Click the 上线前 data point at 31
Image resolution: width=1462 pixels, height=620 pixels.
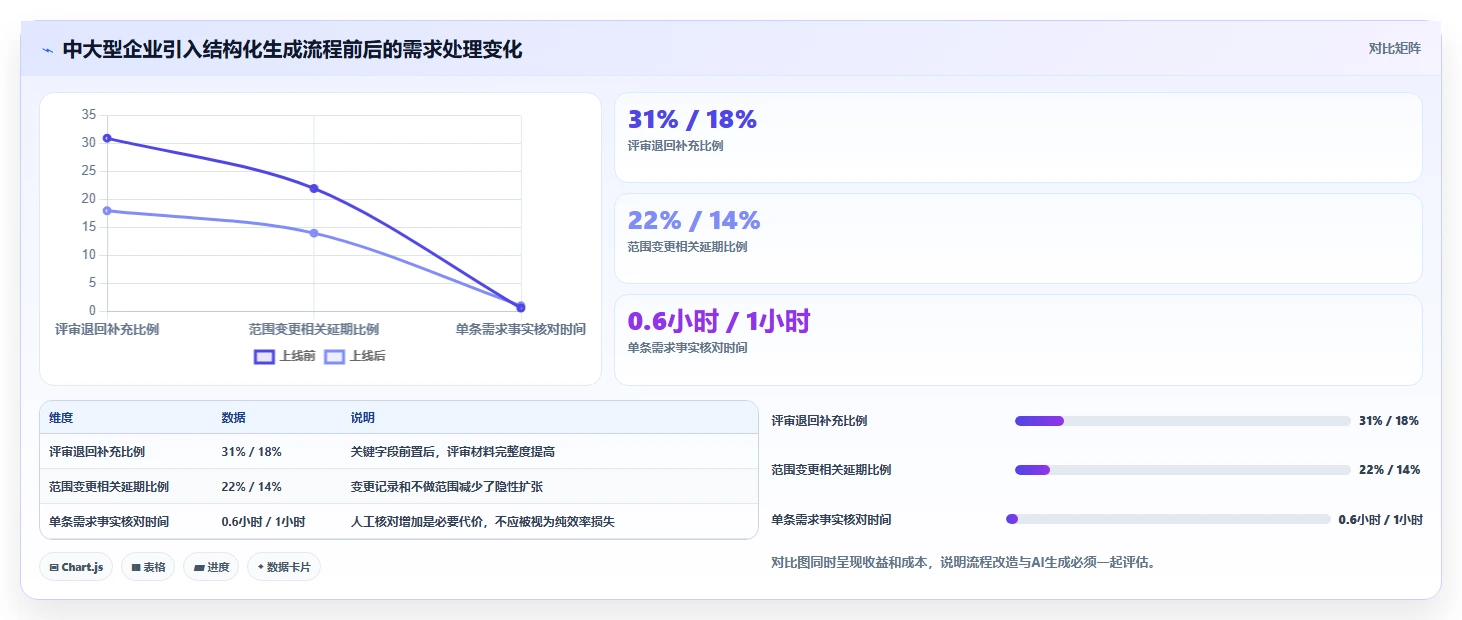(107, 138)
